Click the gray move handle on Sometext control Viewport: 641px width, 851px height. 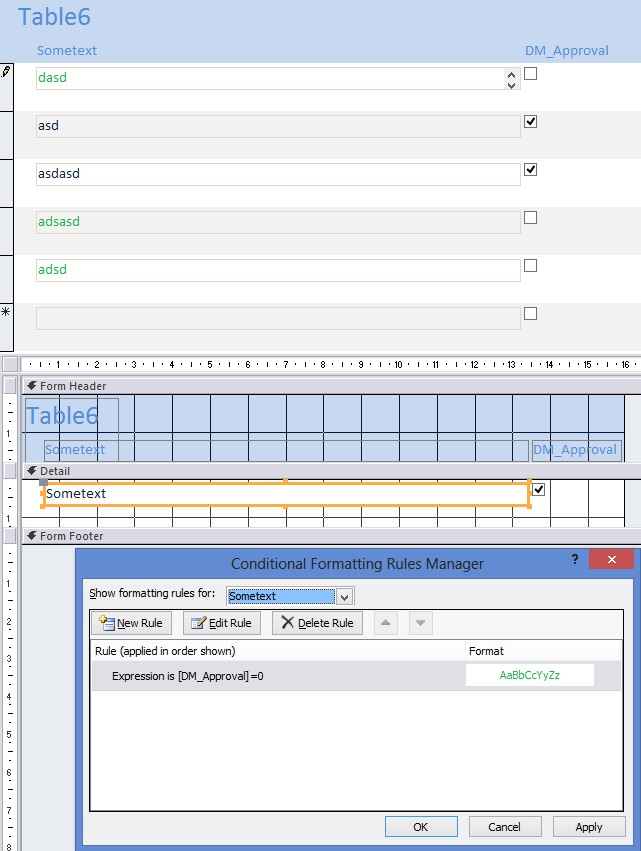coord(43,482)
